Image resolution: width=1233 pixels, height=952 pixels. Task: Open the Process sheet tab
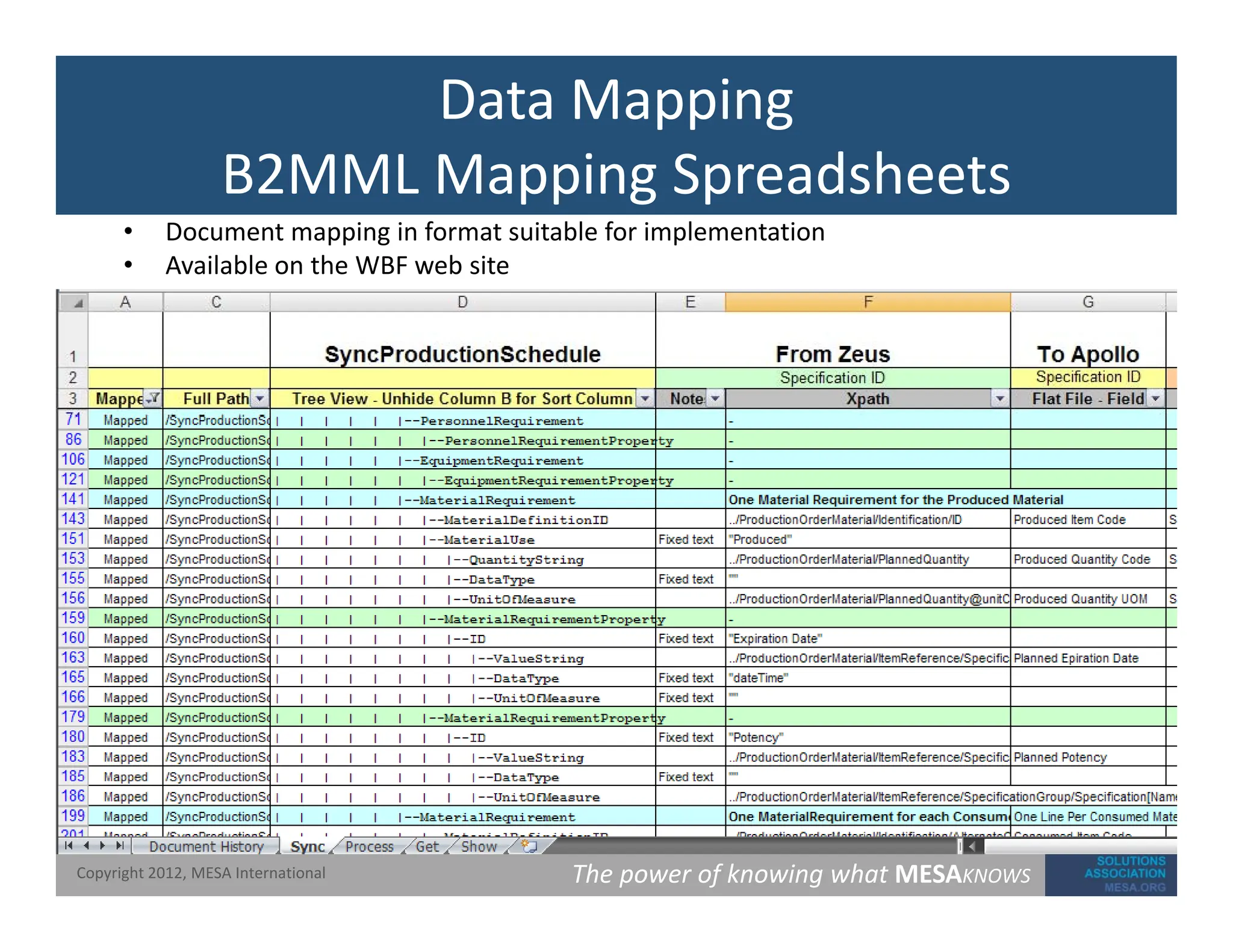369,846
